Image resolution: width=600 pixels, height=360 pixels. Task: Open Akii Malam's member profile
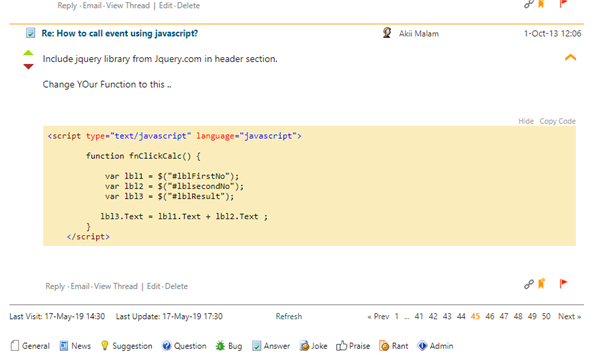click(419, 34)
